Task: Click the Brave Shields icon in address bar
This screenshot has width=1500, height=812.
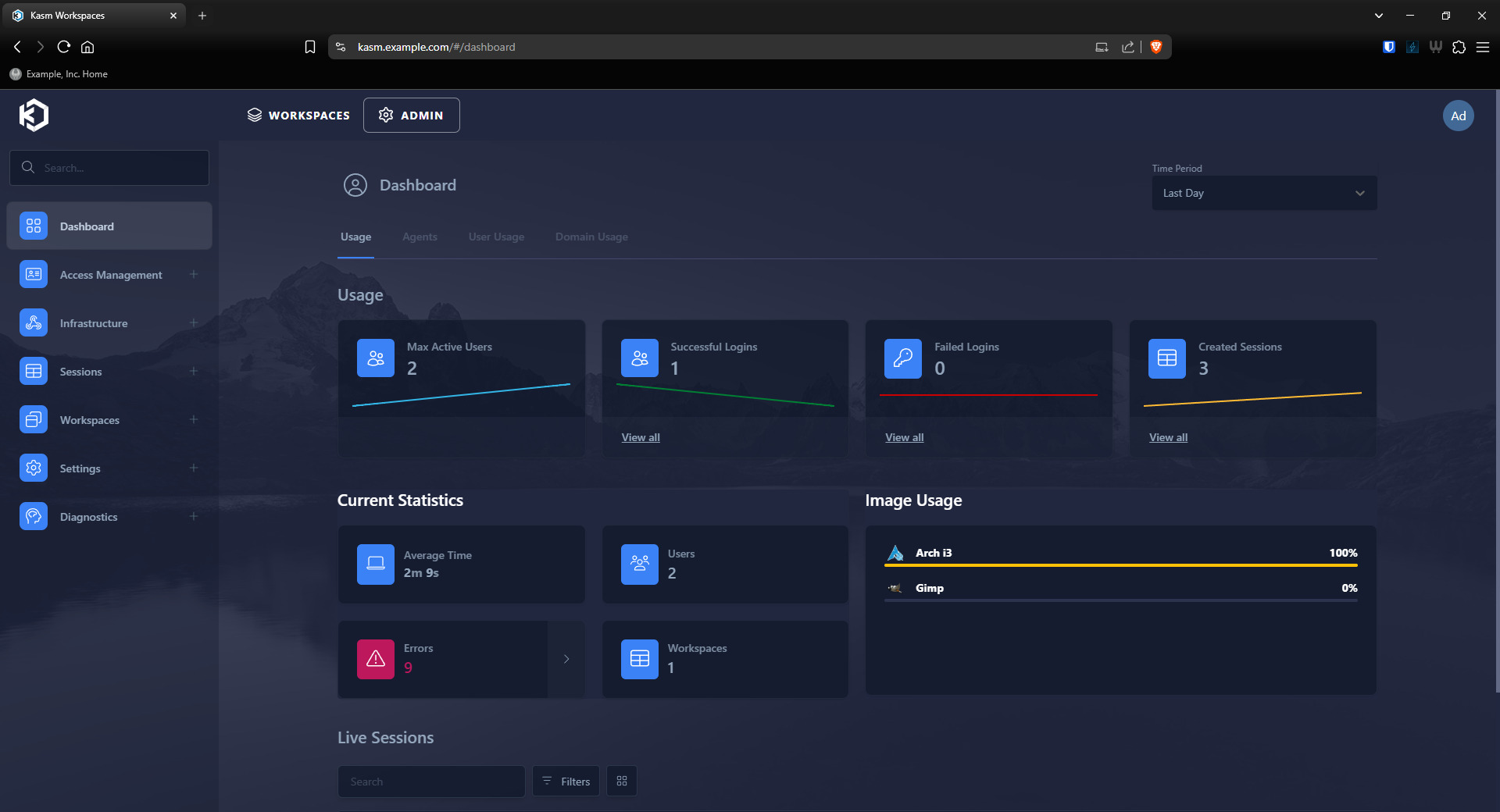Action: pyautogui.click(x=1156, y=47)
